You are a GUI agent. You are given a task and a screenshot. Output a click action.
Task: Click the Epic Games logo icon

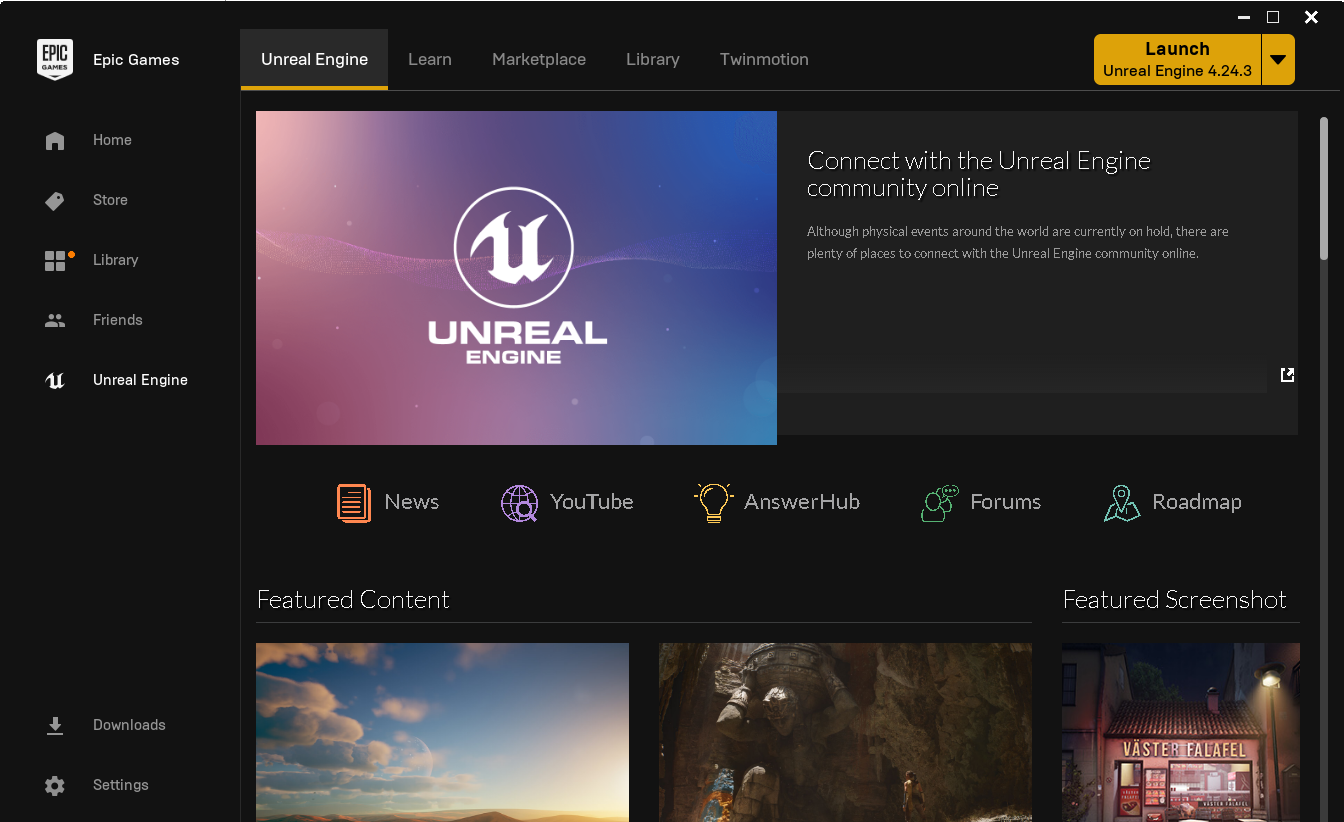point(55,60)
